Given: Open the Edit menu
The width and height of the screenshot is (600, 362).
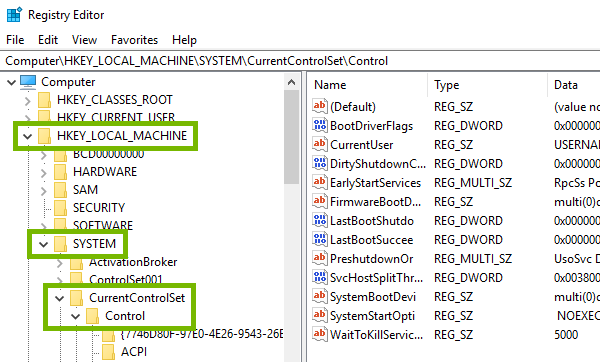Looking at the screenshot, I should coord(48,40).
